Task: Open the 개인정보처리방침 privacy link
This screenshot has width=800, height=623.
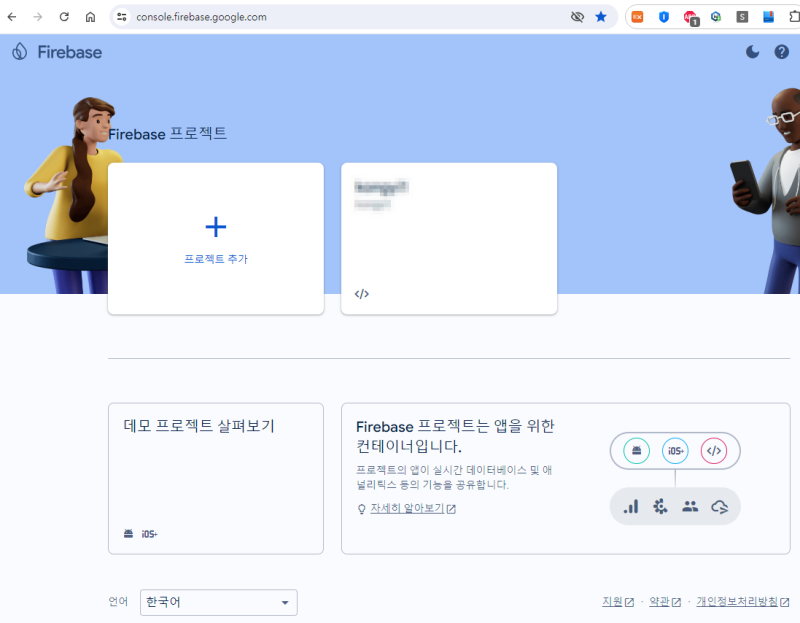Action: (737, 602)
